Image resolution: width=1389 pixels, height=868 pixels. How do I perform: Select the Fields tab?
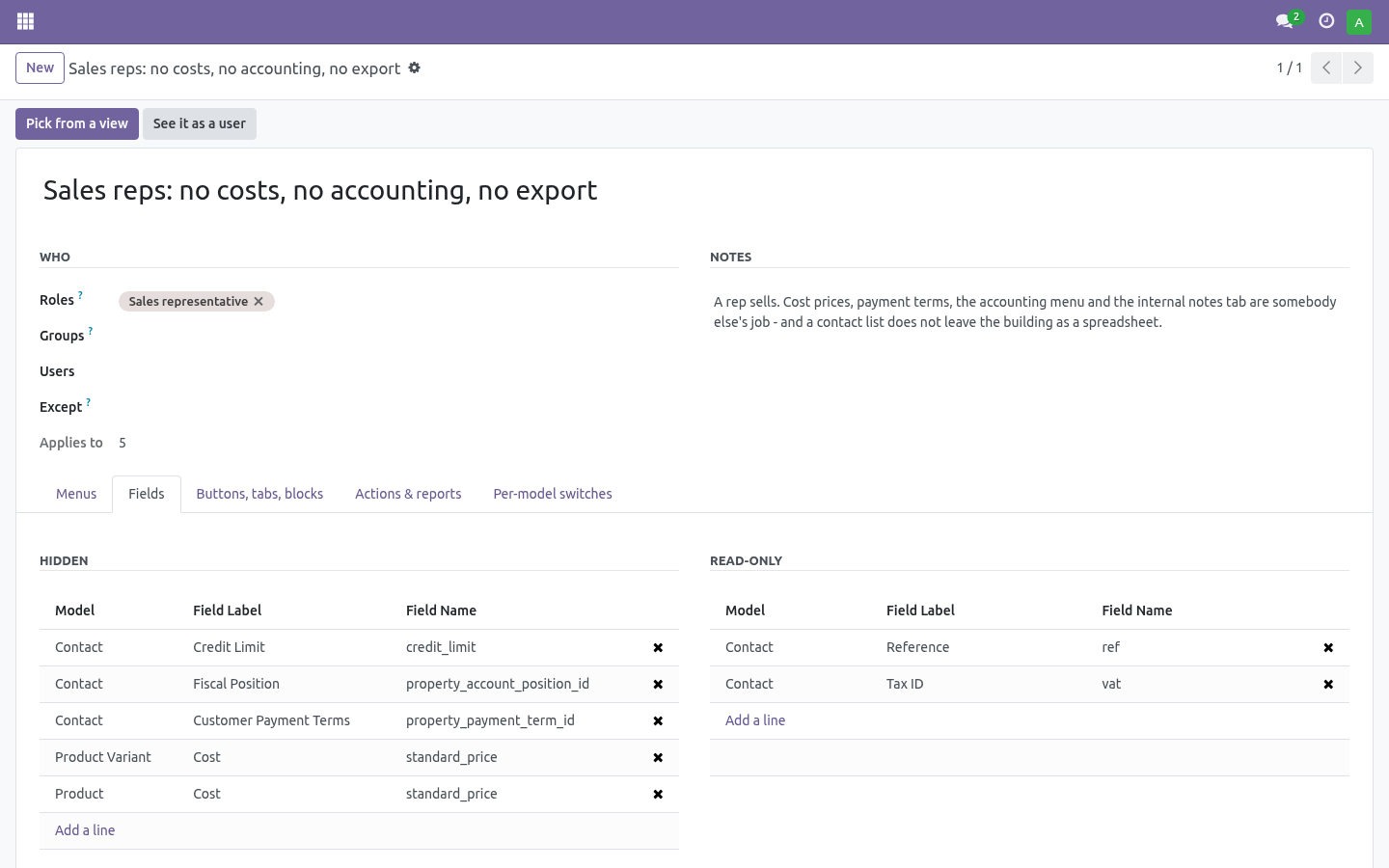pyautogui.click(x=147, y=494)
